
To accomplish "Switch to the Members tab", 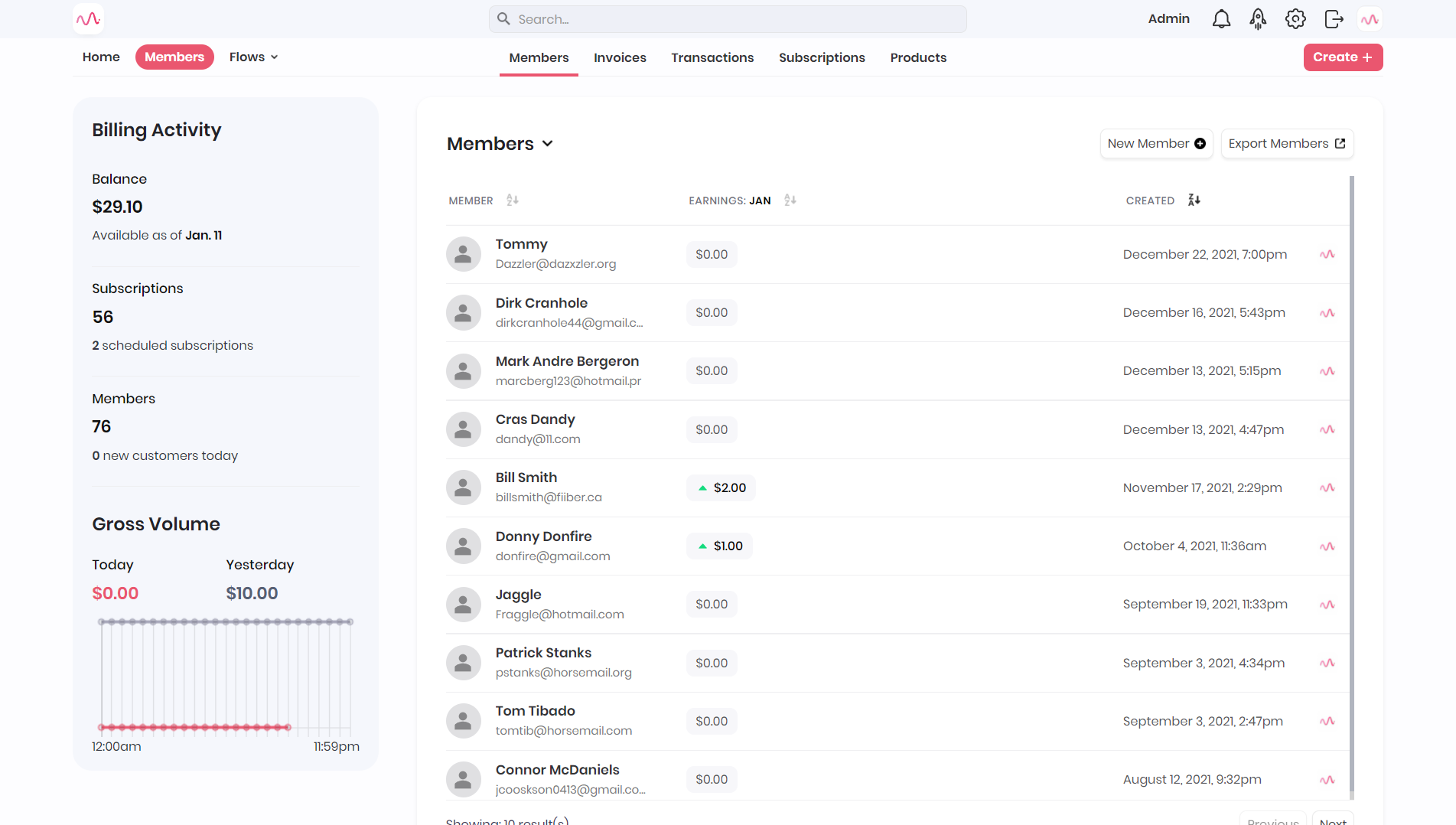I will (539, 58).
